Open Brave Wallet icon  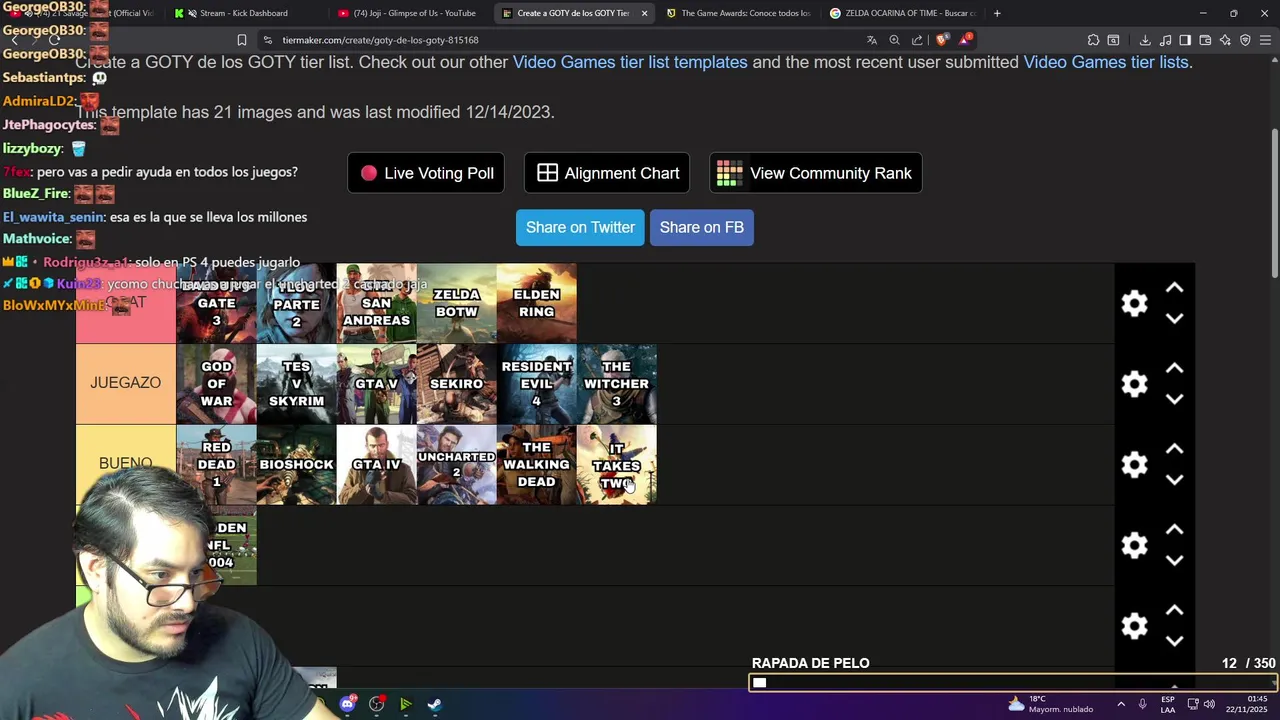[1205, 40]
